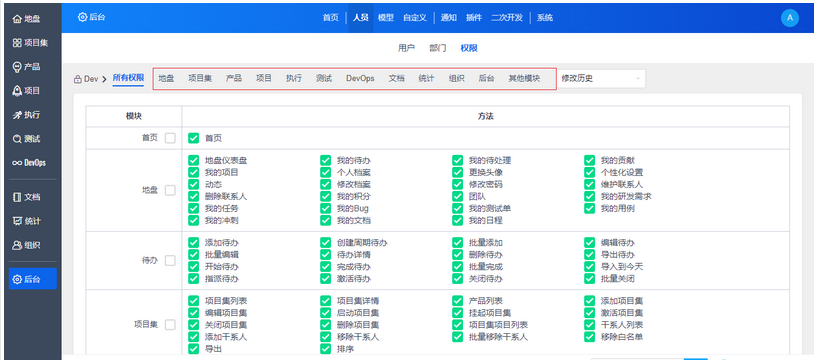
Task: Uncheck 修改密码 permission
Action: point(457,184)
